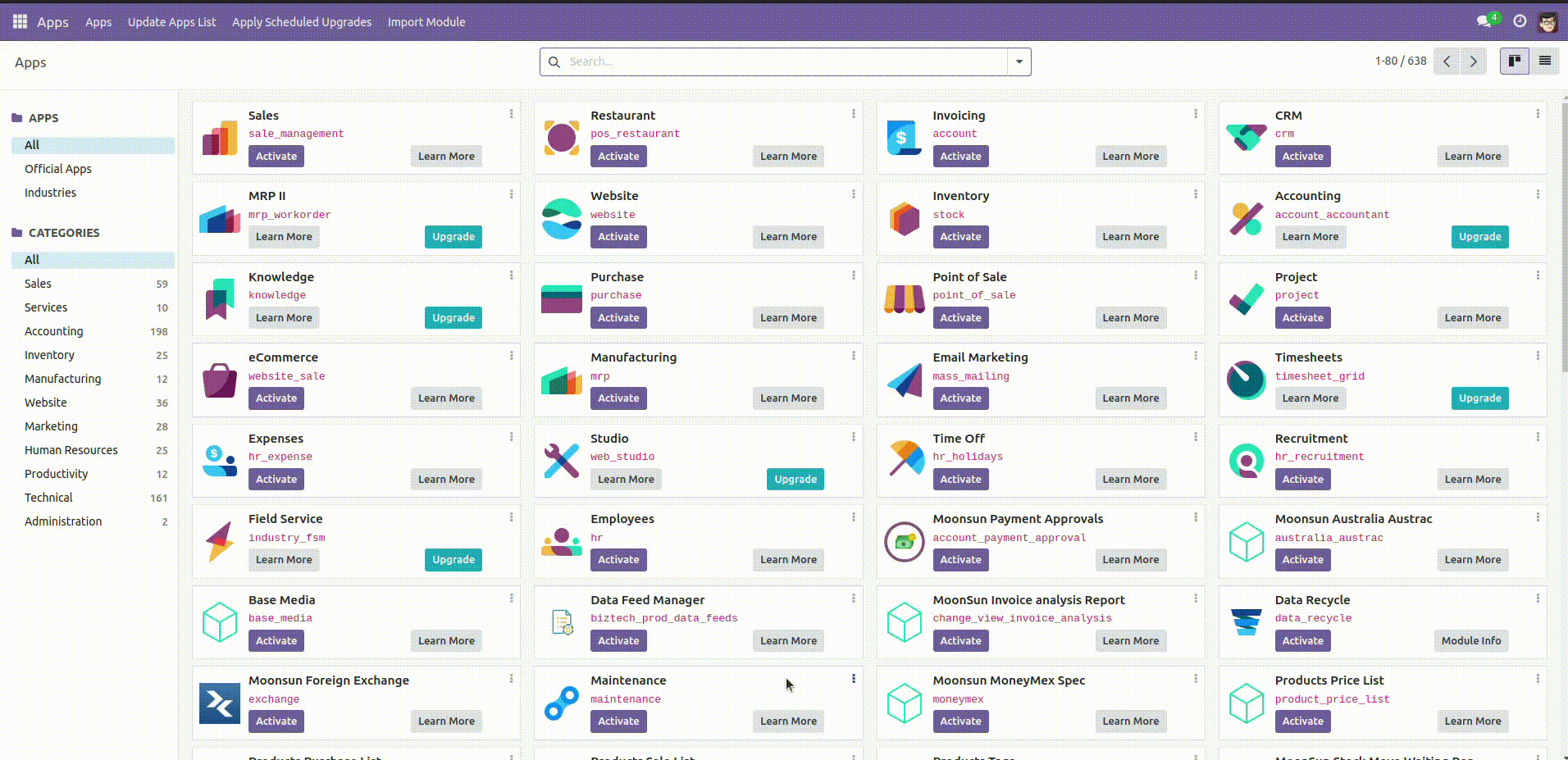Select Human Resources category
Screen dimensions: 1568x760
click(93, 450)
